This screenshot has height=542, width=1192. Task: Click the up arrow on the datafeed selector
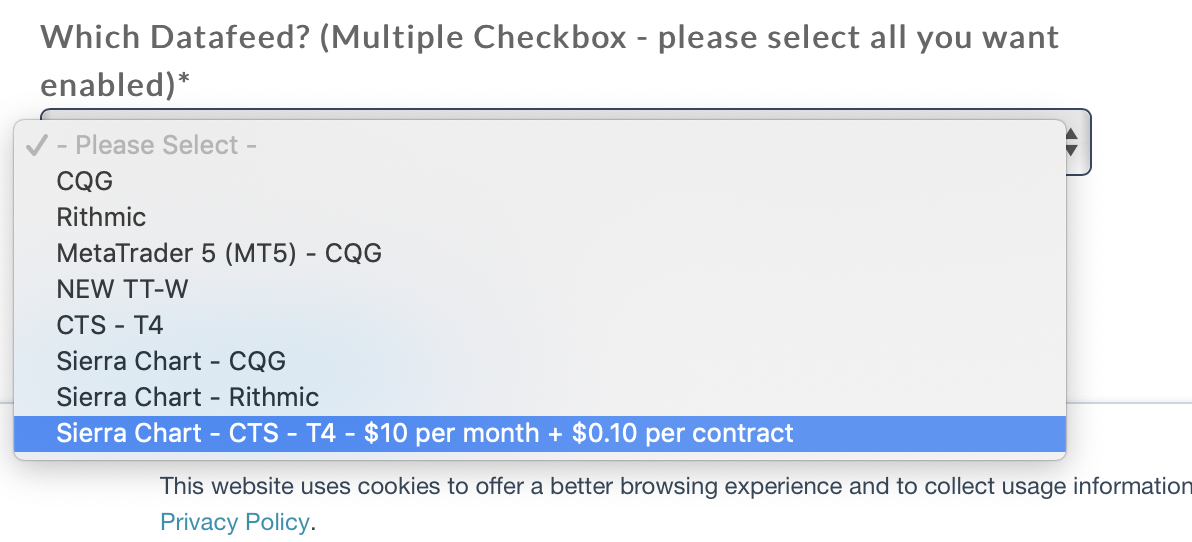point(1071,133)
